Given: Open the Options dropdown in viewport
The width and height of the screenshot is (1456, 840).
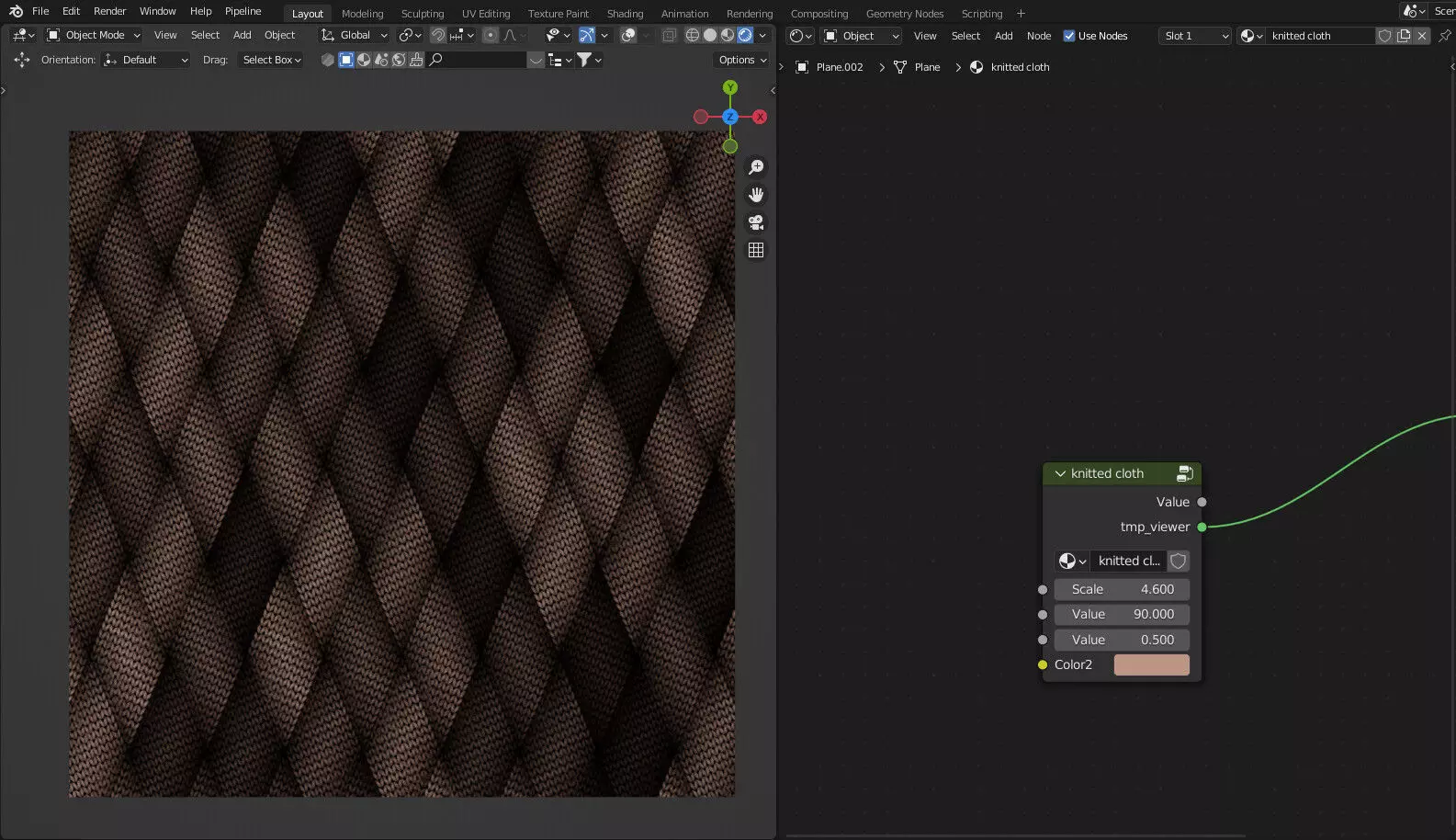Looking at the screenshot, I should coord(742,60).
